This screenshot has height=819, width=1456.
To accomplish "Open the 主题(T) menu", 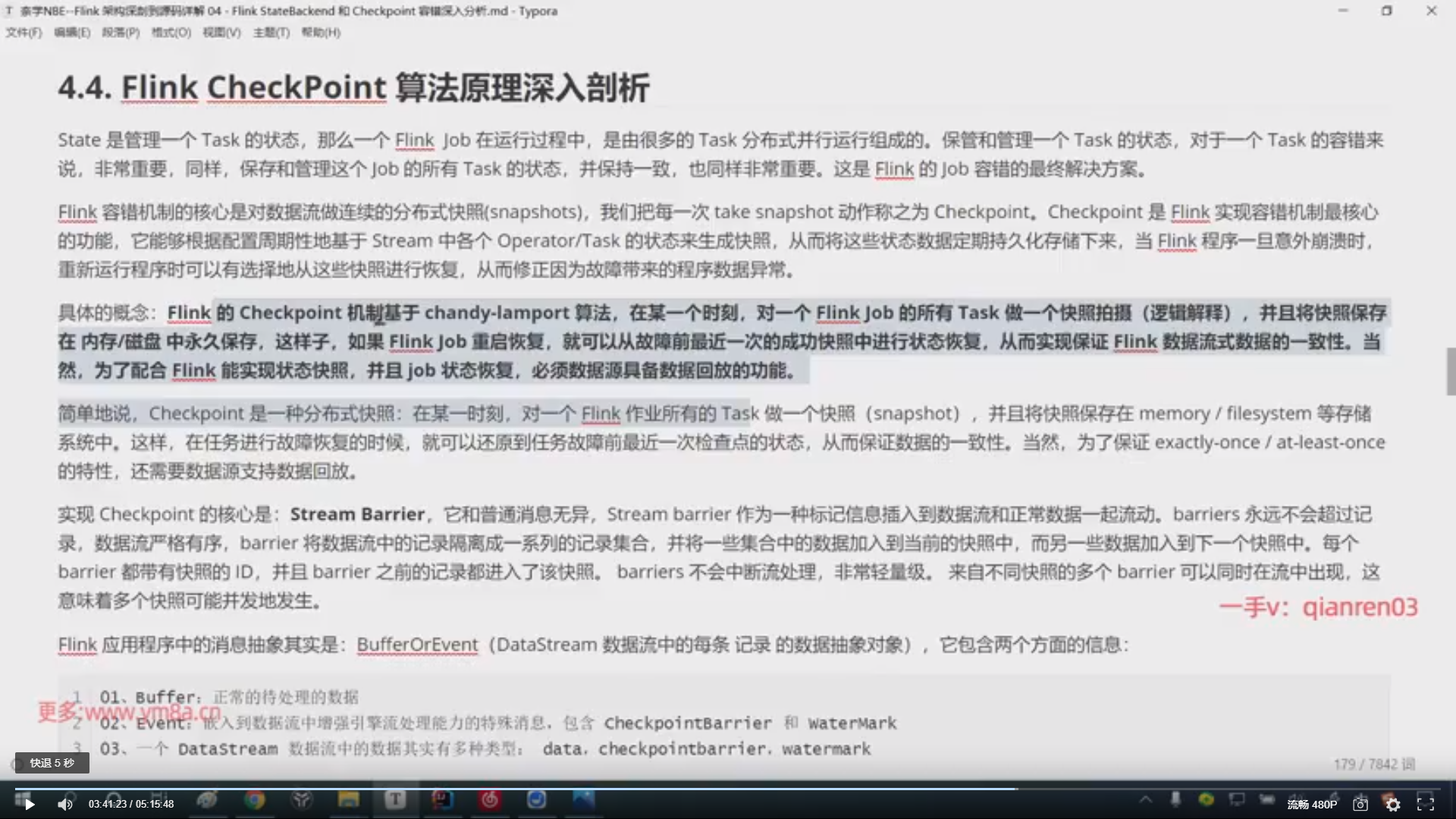I will click(271, 33).
